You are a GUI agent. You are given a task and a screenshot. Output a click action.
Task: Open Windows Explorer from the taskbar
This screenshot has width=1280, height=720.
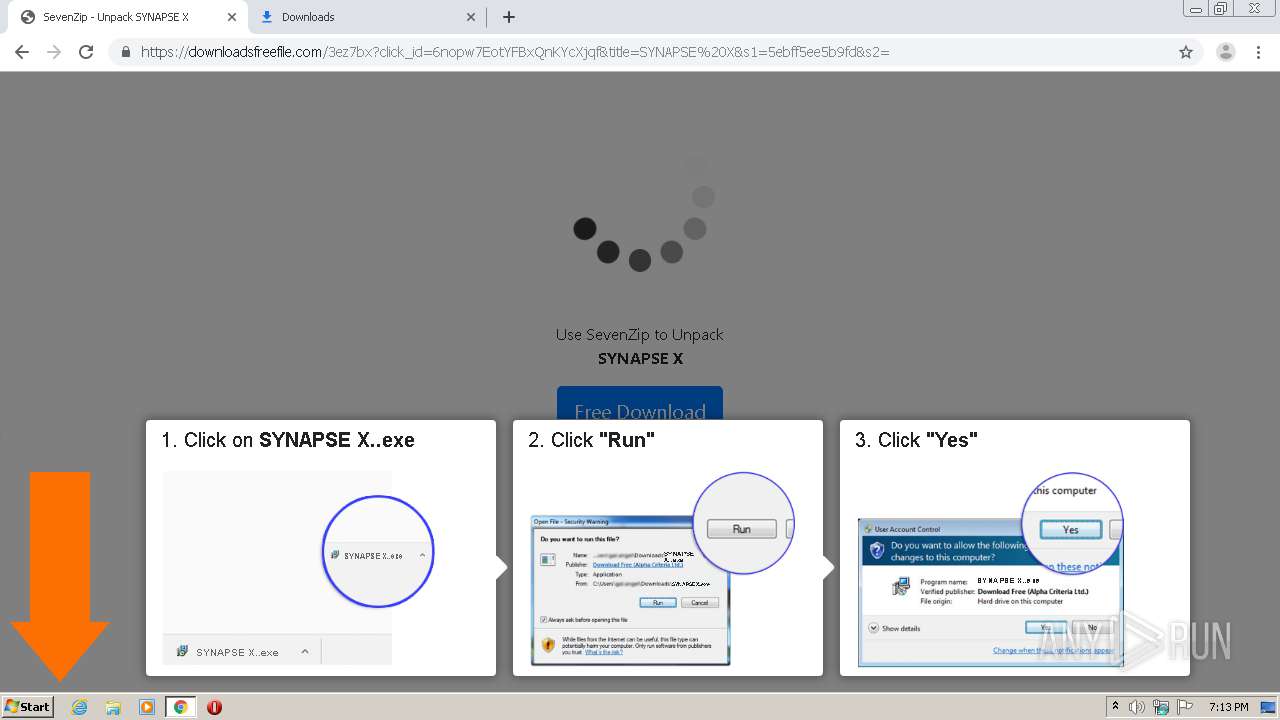pos(113,707)
